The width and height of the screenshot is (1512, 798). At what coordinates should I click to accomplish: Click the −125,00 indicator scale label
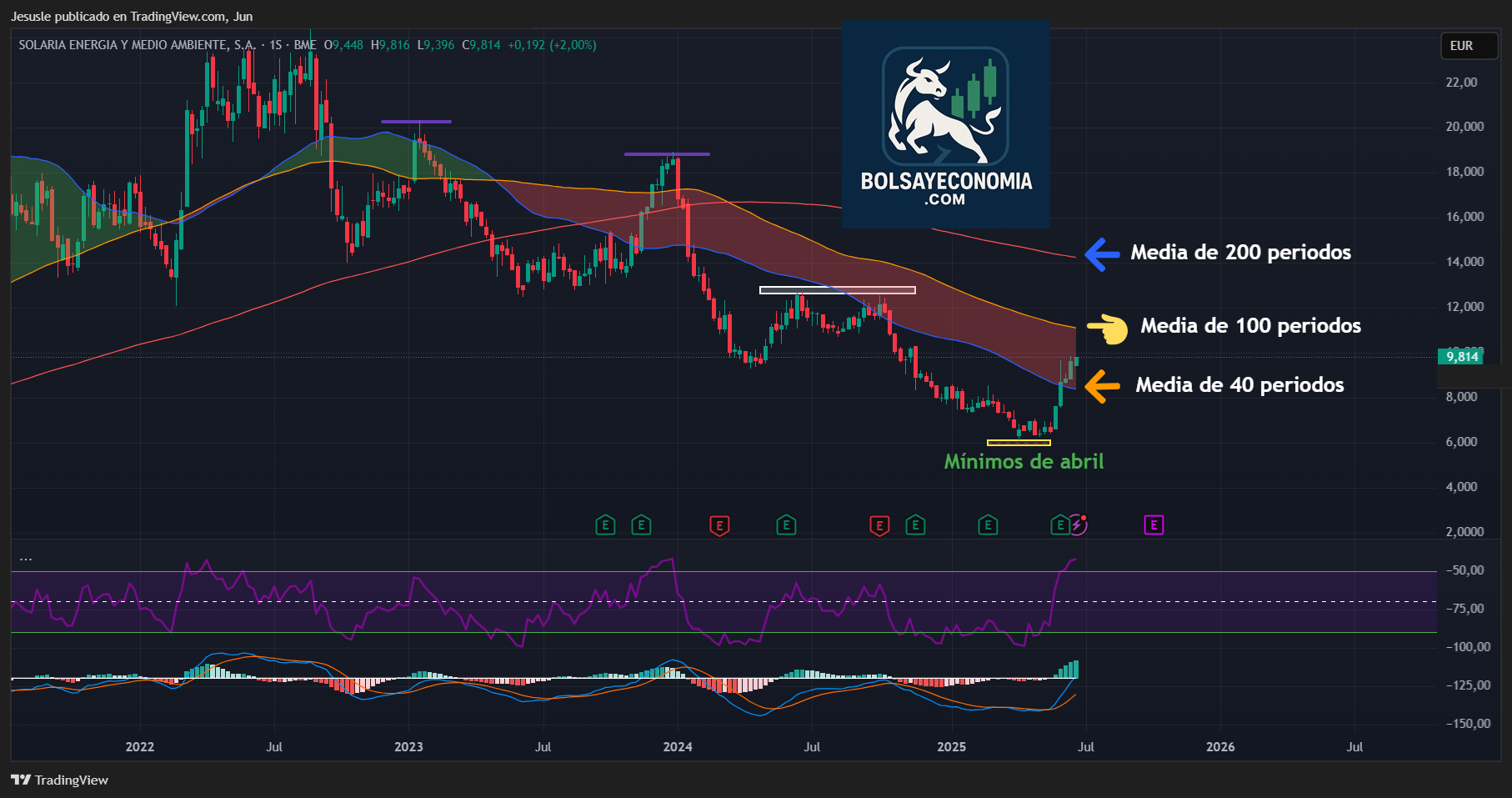(1468, 685)
